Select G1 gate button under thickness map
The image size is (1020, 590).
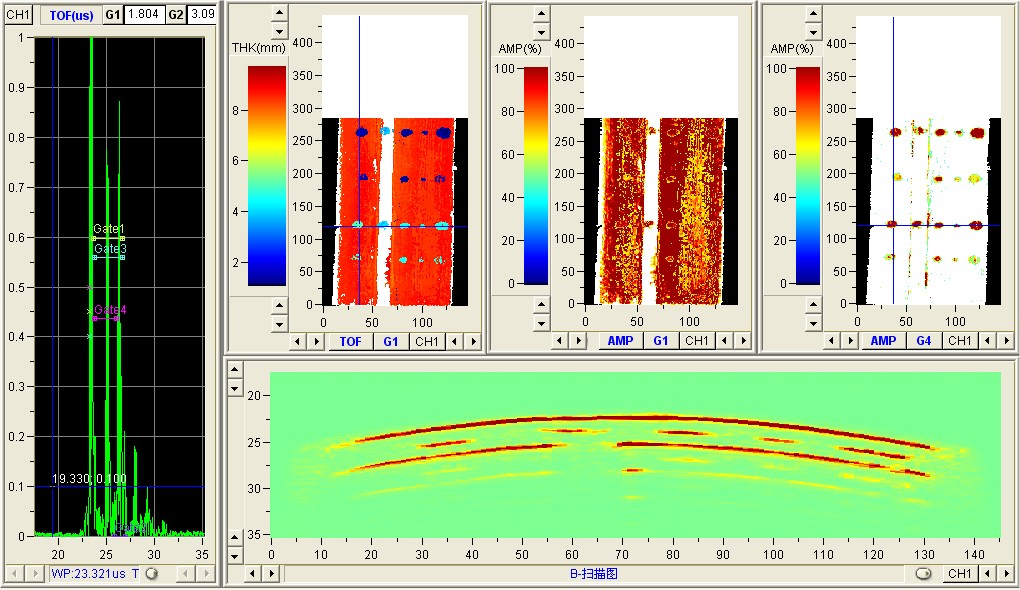pyautogui.click(x=390, y=341)
